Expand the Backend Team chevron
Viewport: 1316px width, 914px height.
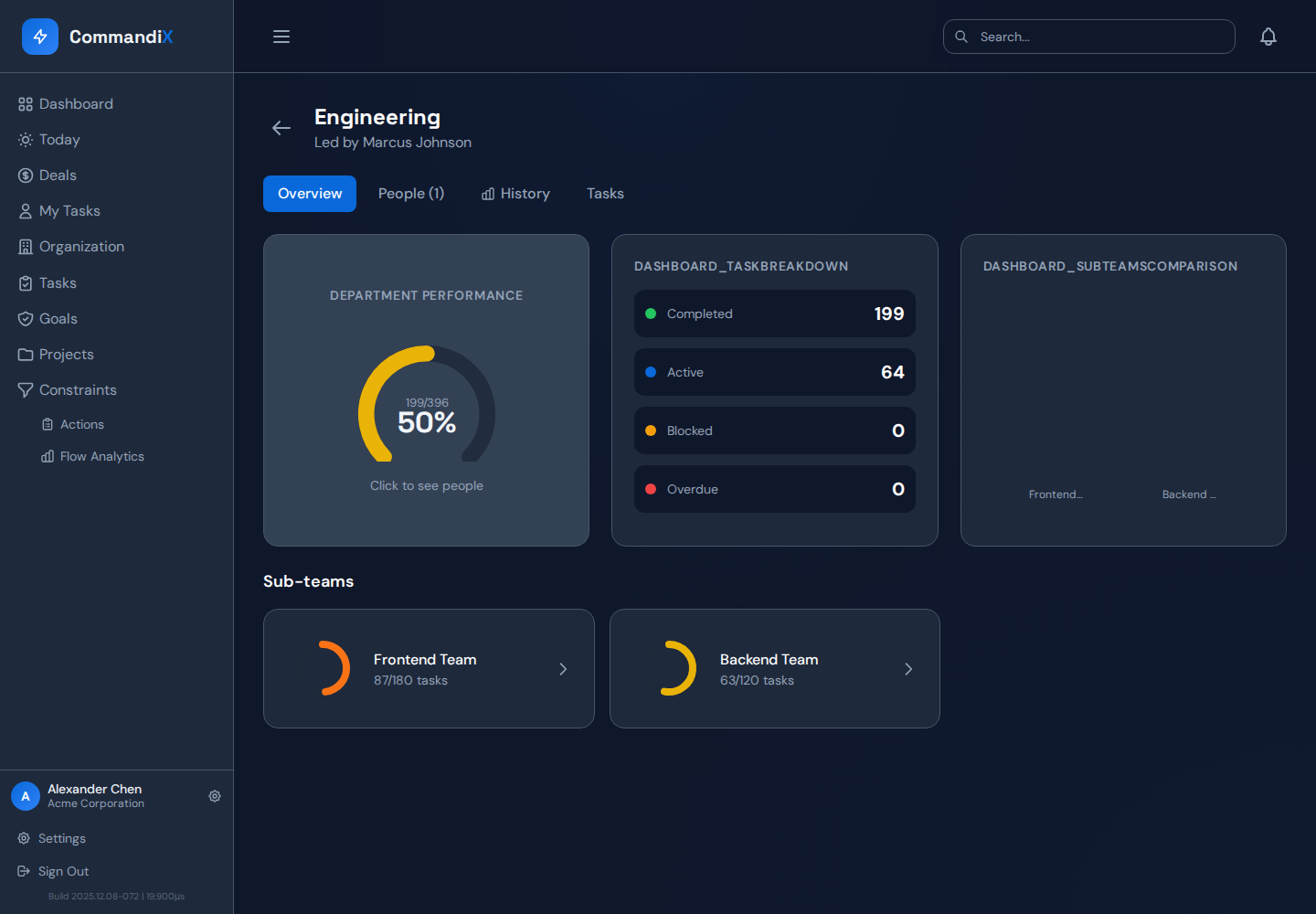(908, 669)
